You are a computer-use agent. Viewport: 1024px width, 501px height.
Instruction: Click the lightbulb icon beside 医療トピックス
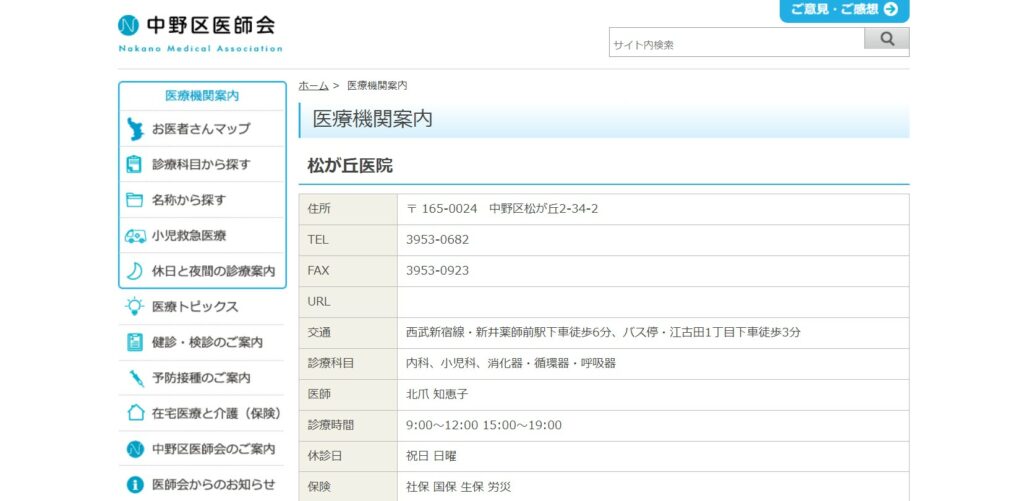click(x=135, y=306)
